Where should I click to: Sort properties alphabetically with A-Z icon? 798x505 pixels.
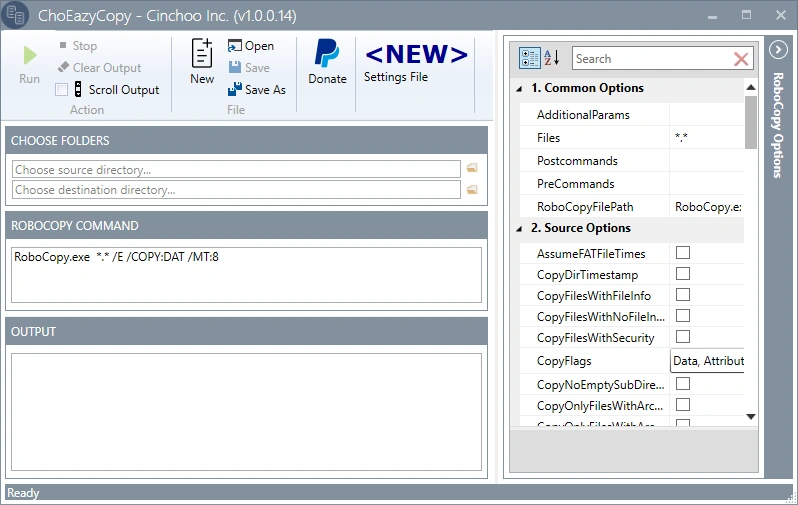point(552,58)
